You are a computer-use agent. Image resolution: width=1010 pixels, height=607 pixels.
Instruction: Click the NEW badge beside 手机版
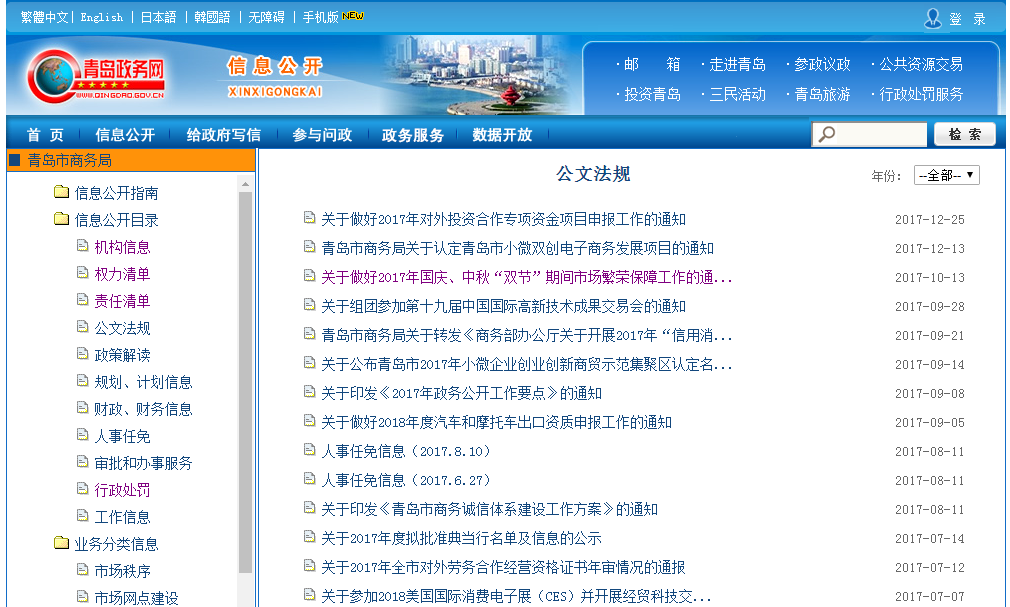click(352, 16)
